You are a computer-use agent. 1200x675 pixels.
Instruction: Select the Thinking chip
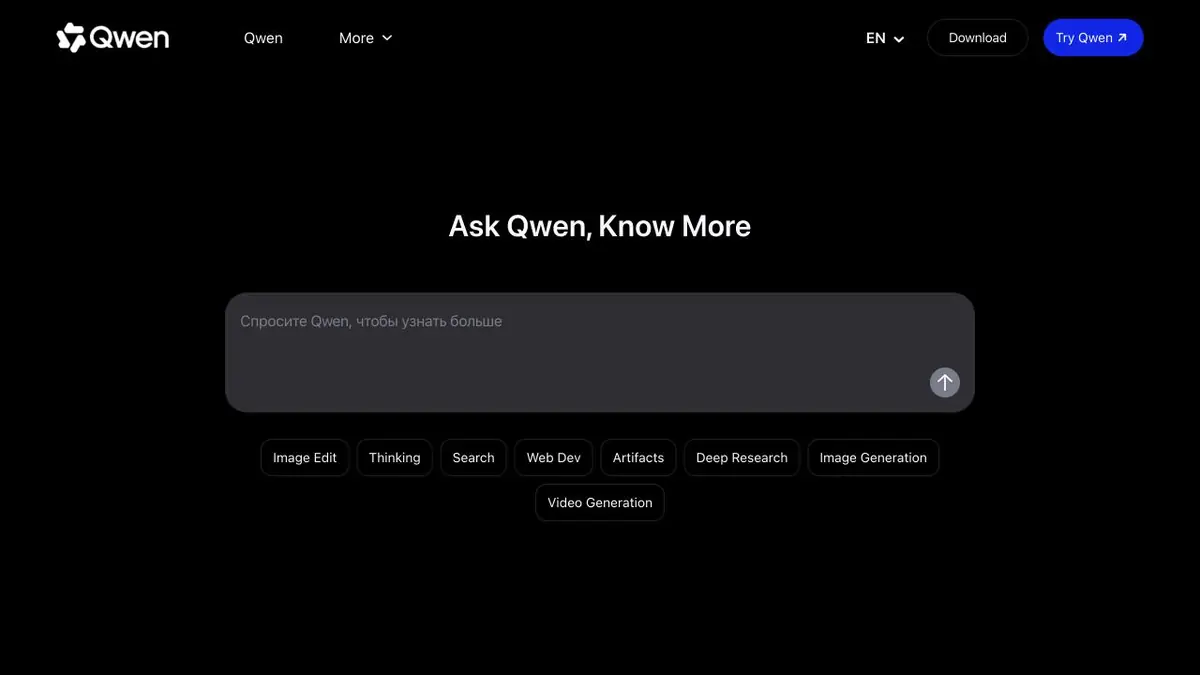click(x=395, y=458)
